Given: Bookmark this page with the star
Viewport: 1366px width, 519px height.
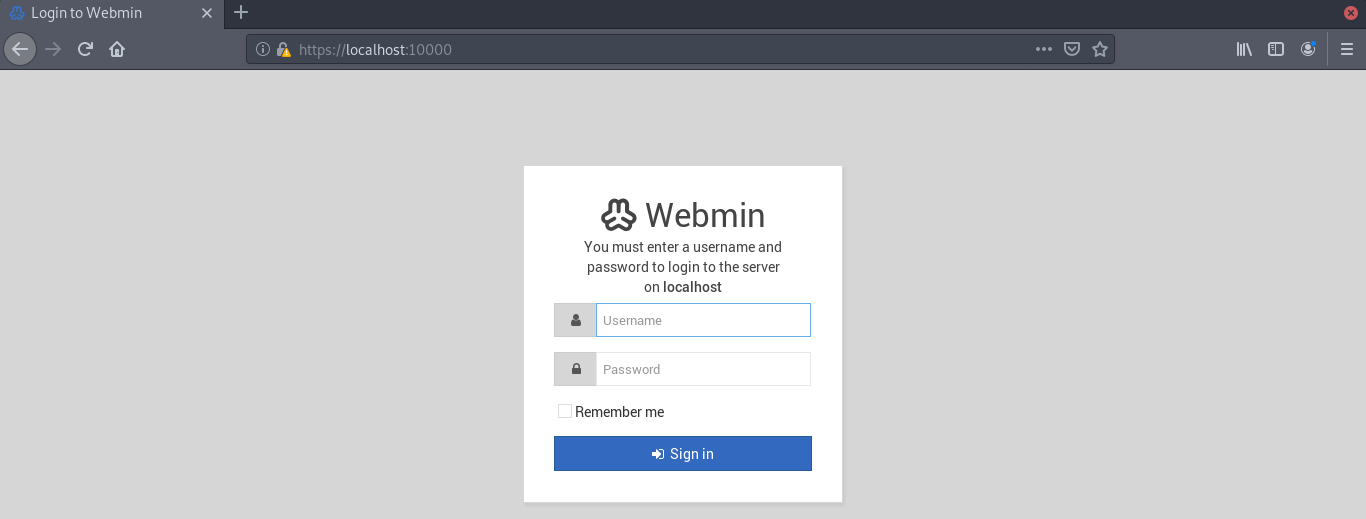Looking at the screenshot, I should (1100, 49).
